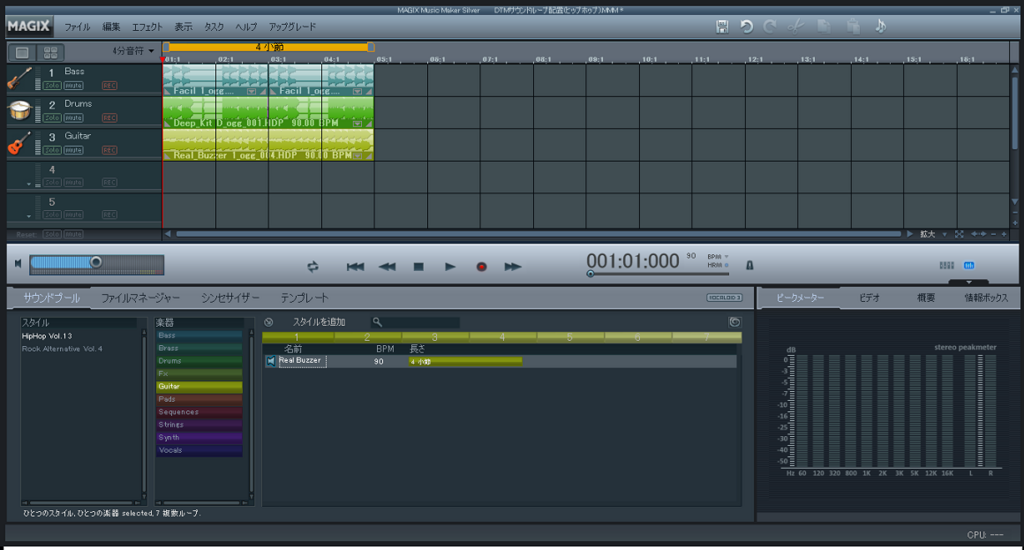Screen dimensions: 1024x550
Task: Collapse panel with arrow below mixer icons
Action: coord(968,282)
